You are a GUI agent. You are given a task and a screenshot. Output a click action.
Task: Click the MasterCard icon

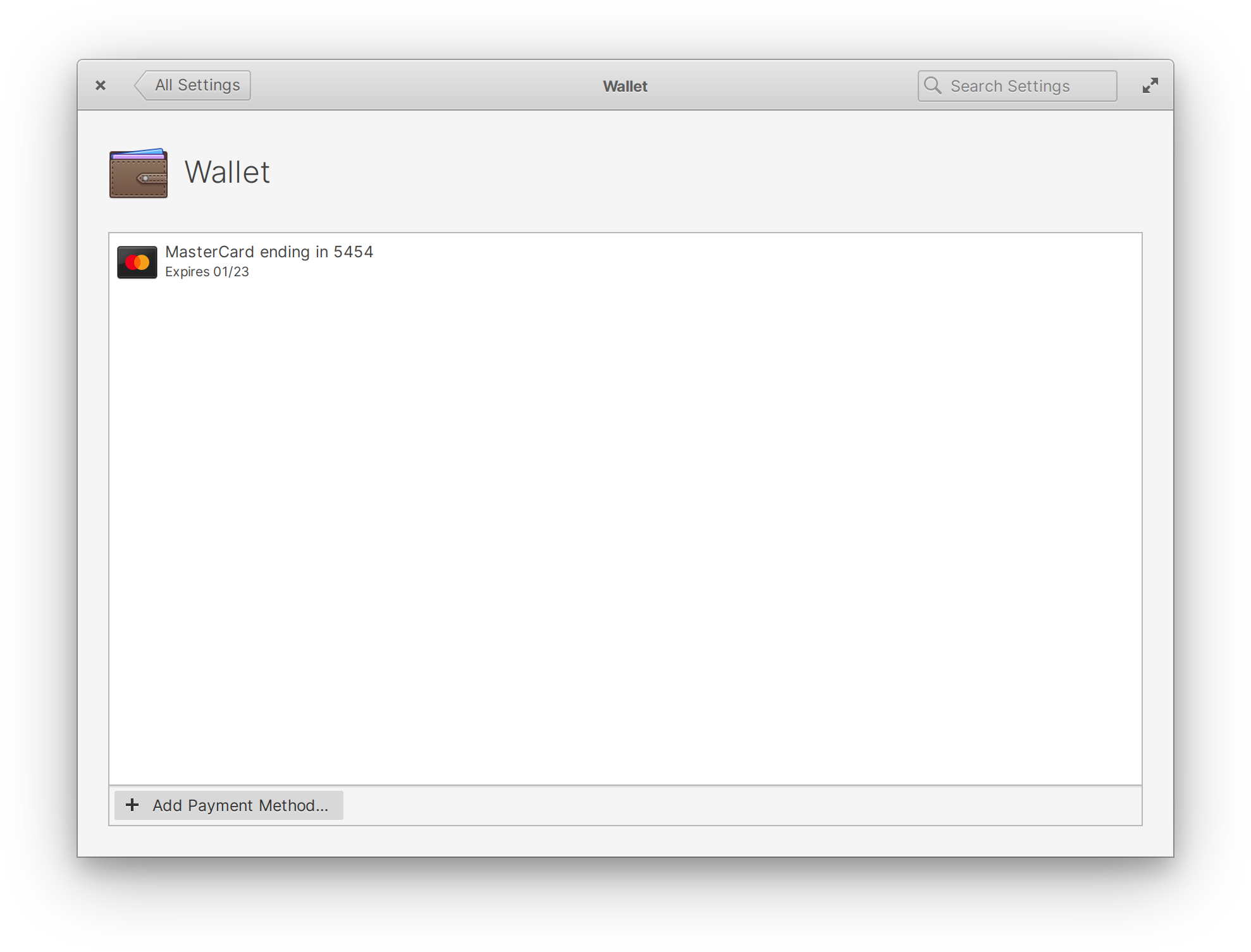138,260
